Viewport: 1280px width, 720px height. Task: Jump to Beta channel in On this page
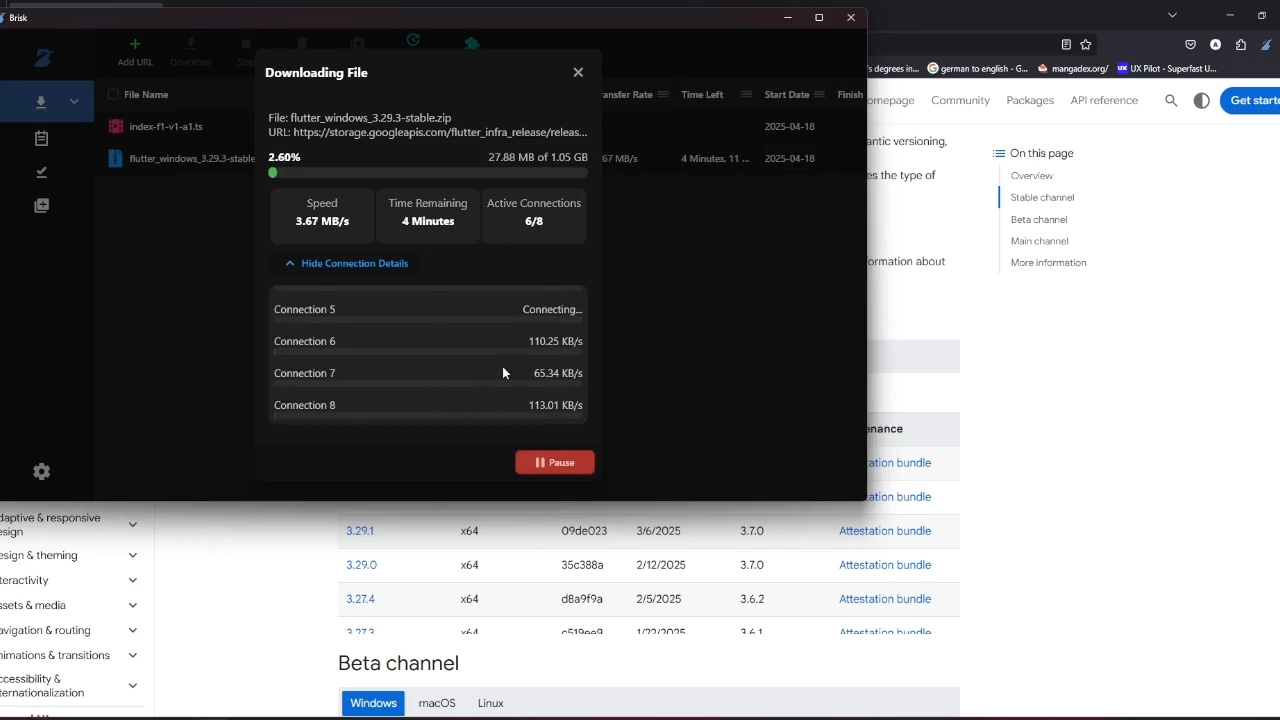pyautogui.click(x=1039, y=219)
